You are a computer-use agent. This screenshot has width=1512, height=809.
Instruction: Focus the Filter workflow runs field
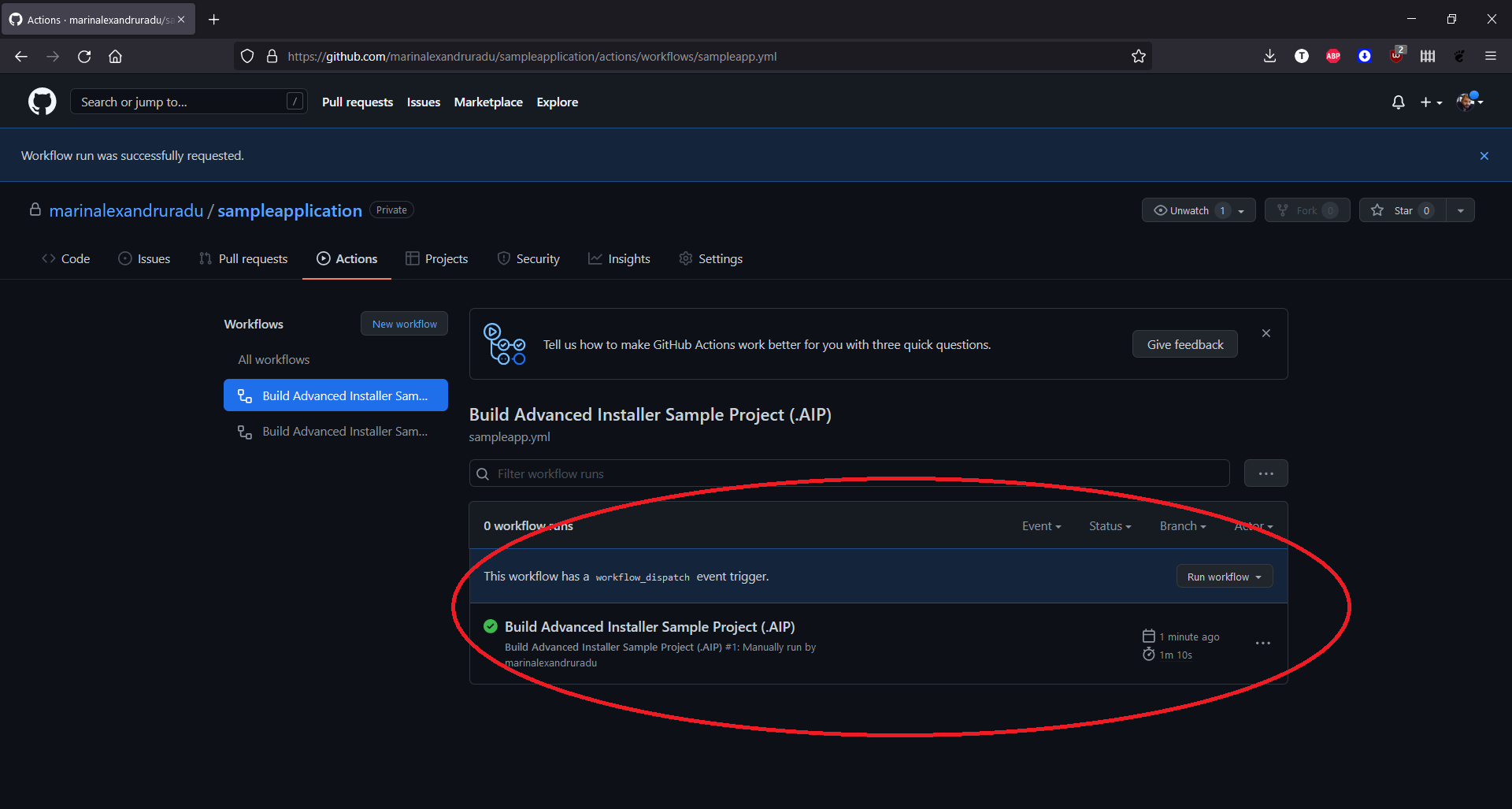(849, 473)
